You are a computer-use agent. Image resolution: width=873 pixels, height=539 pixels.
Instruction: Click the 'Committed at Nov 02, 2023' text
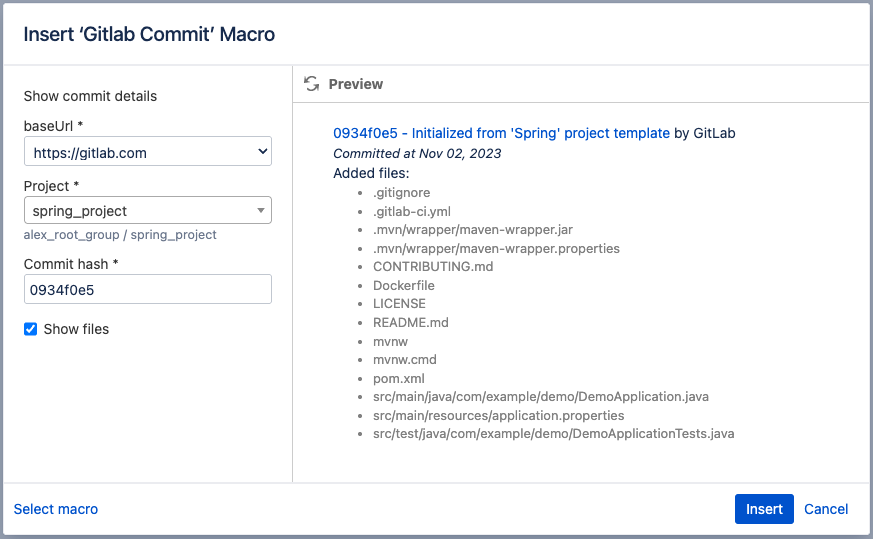click(417, 154)
